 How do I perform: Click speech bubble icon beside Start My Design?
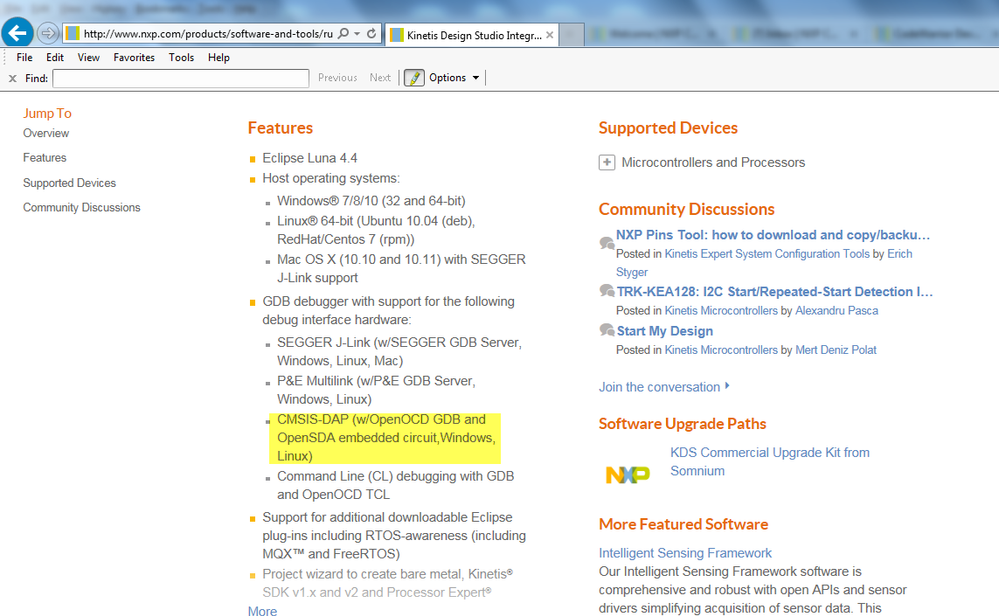coord(607,330)
